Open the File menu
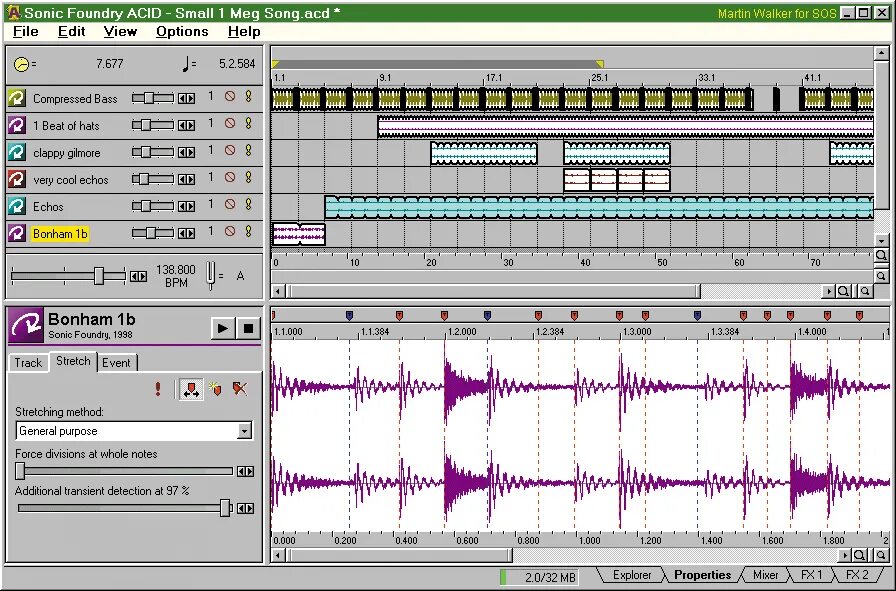Image resolution: width=896 pixels, height=591 pixels. tap(26, 31)
